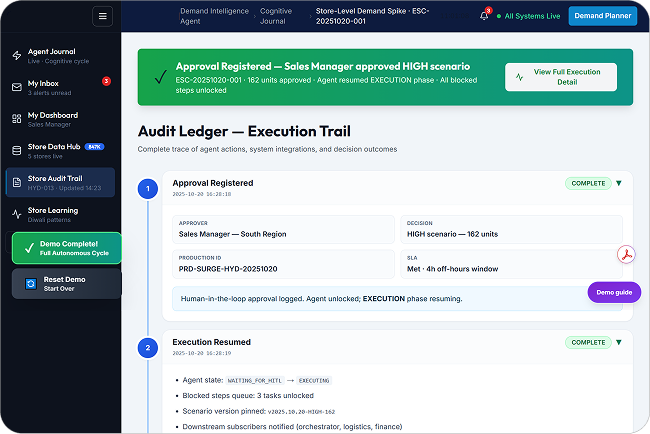Click COMPLETE badge on Approval Registered

click(588, 183)
